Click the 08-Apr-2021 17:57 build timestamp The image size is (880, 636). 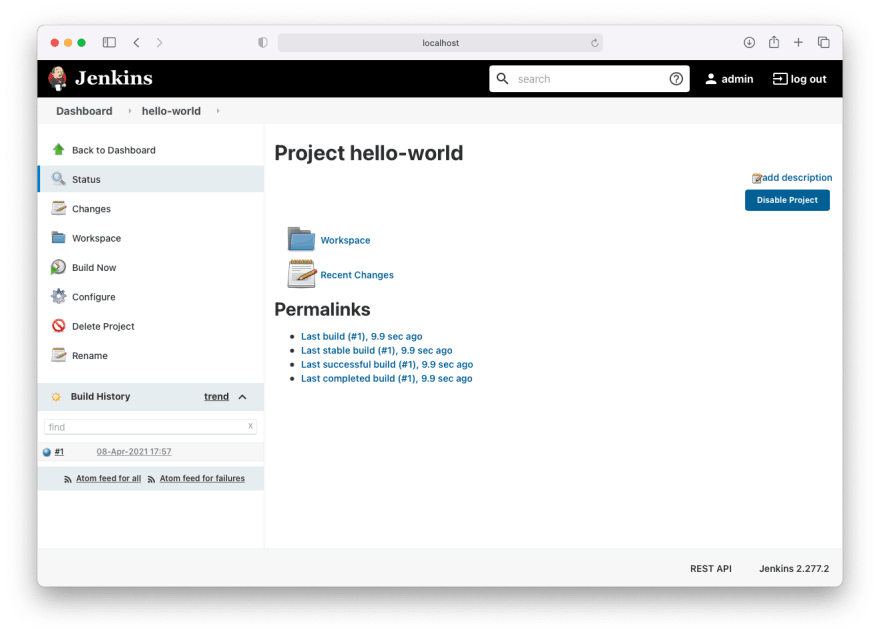click(x=134, y=451)
